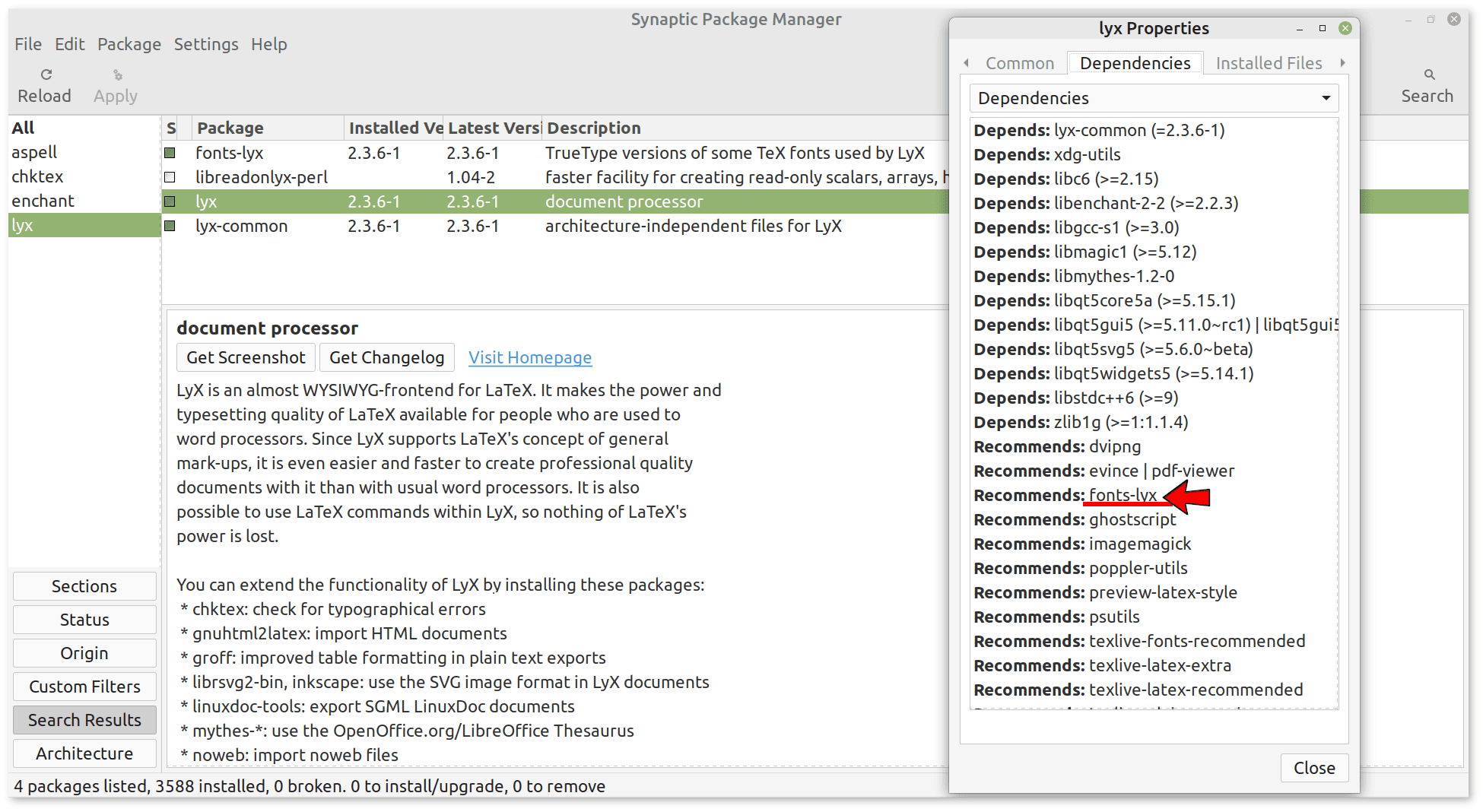This screenshot has height=812, width=1483.
Task: Switch to the Common tab
Action: point(1019,63)
